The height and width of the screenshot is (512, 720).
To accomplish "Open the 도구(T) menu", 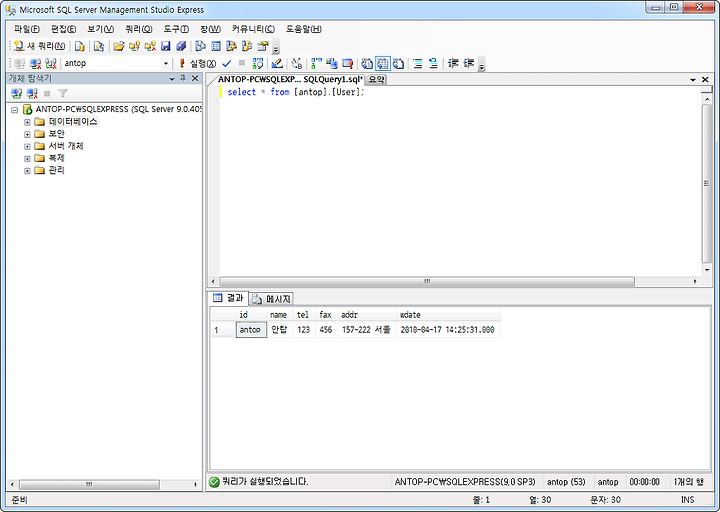I will coord(176,29).
